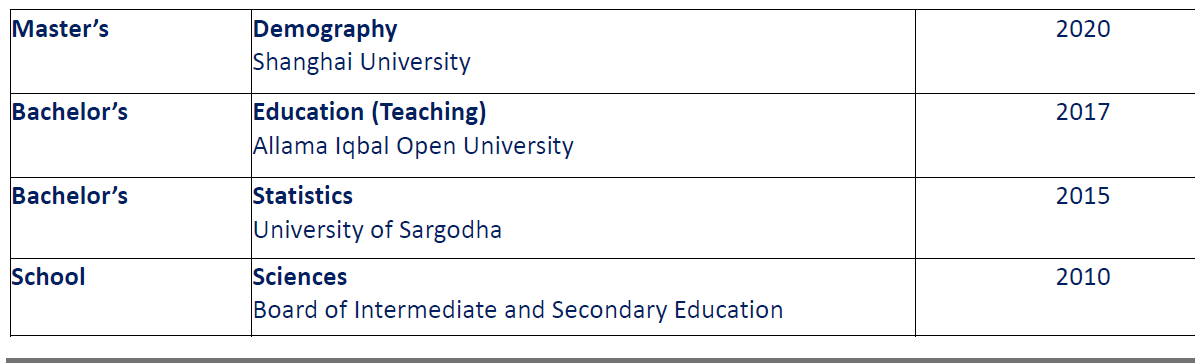Viewport: 1195px width, 363px height.
Task: Click the Master's degree label
Action: 60,29
